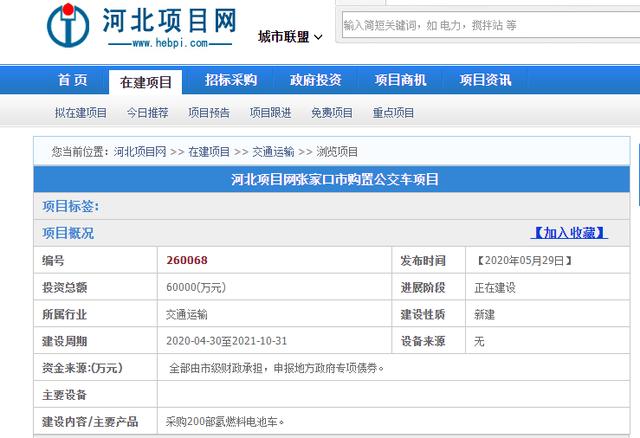Click the 投资总额 label cell
Image resolution: width=640 pixels, height=438 pixels.
(x=96, y=287)
